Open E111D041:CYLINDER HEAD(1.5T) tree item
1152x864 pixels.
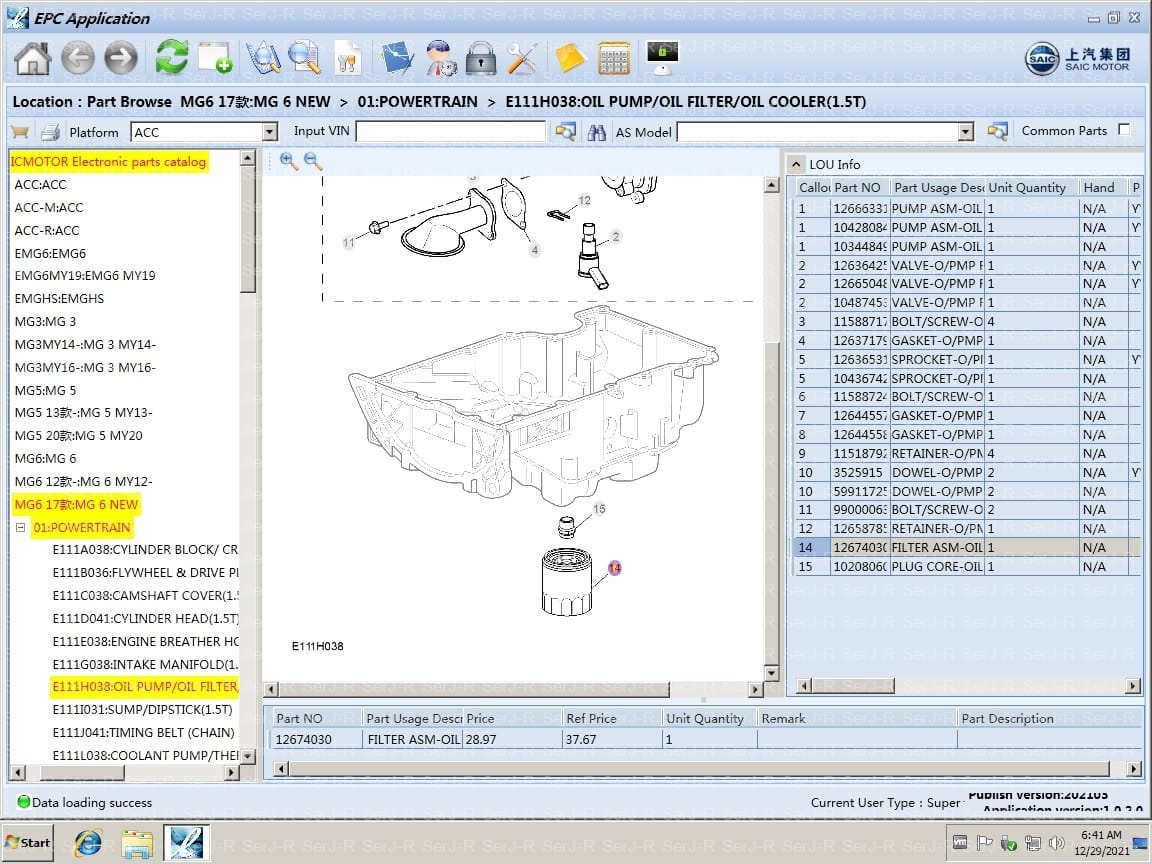click(x=145, y=619)
